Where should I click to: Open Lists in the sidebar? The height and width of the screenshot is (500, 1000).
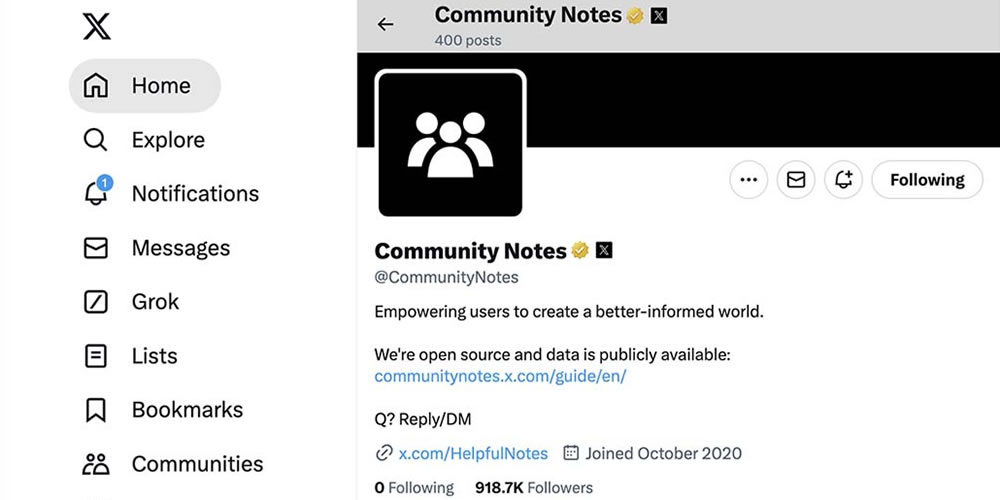click(131, 356)
